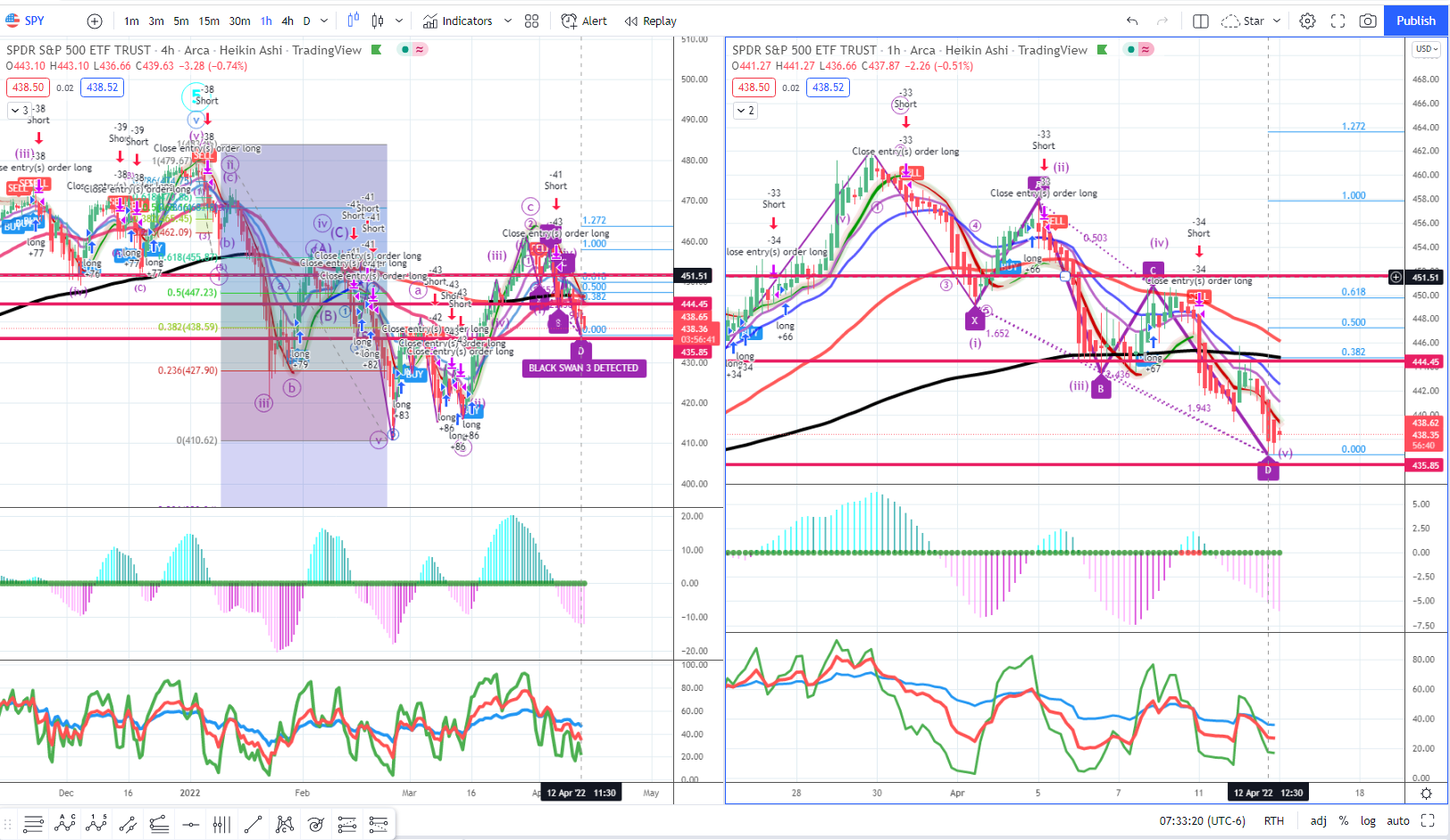Image resolution: width=1450 pixels, height=840 pixels.
Task: Select the 3m timeframe
Action: point(156,21)
